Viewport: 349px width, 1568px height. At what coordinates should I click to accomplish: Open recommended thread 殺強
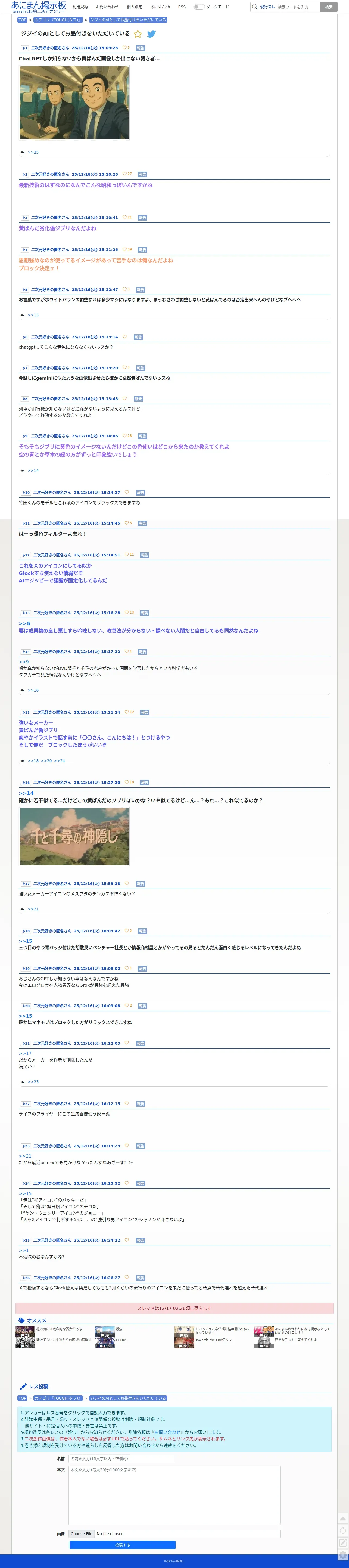click(119, 1329)
